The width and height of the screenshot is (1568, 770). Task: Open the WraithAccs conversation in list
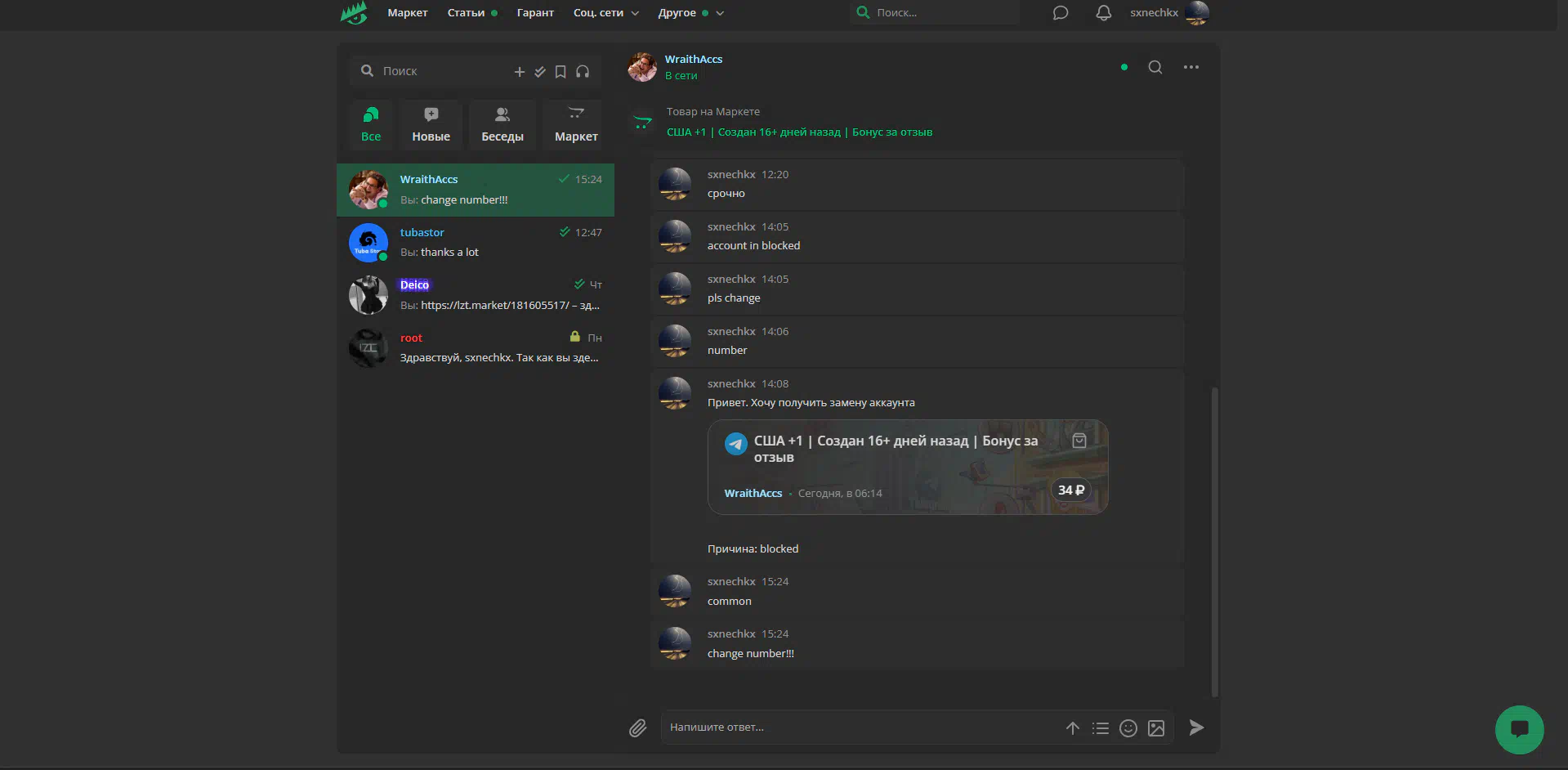point(476,190)
